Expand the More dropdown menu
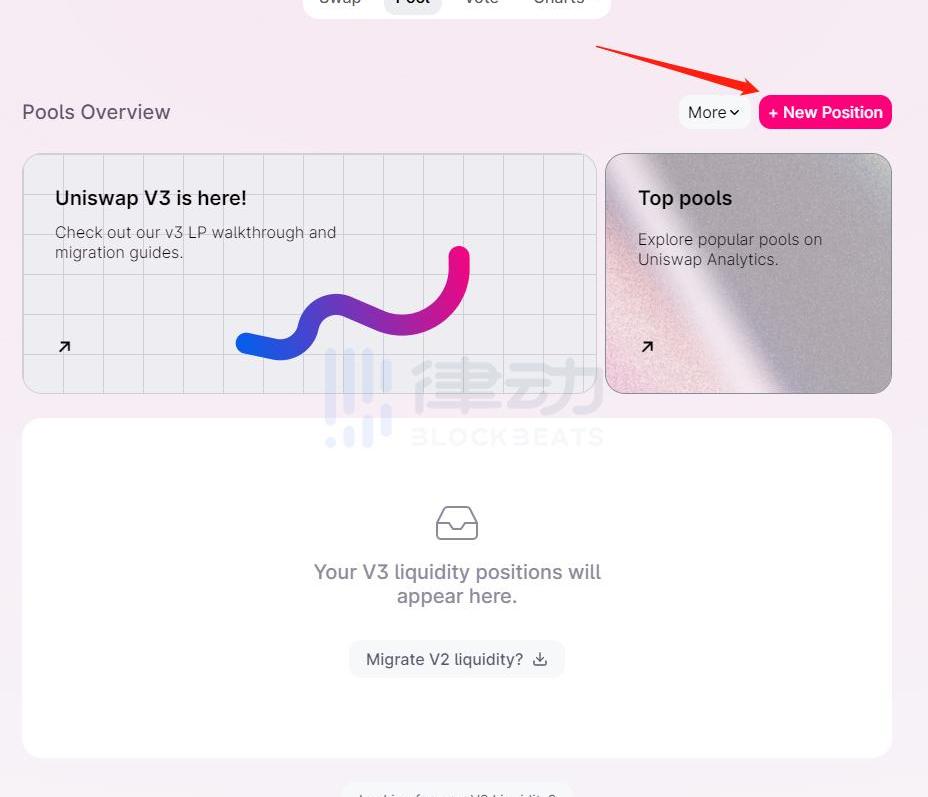This screenshot has width=928, height=797. 714,112
